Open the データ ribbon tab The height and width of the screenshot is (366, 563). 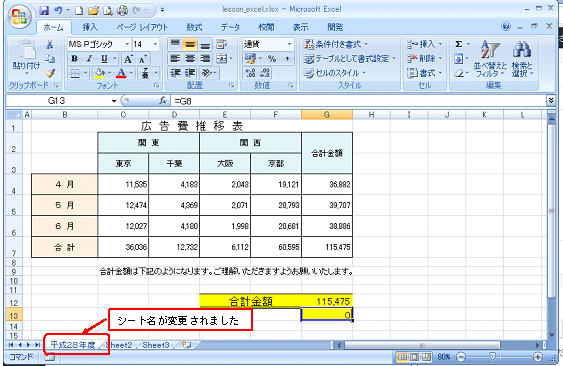point(230,28)
